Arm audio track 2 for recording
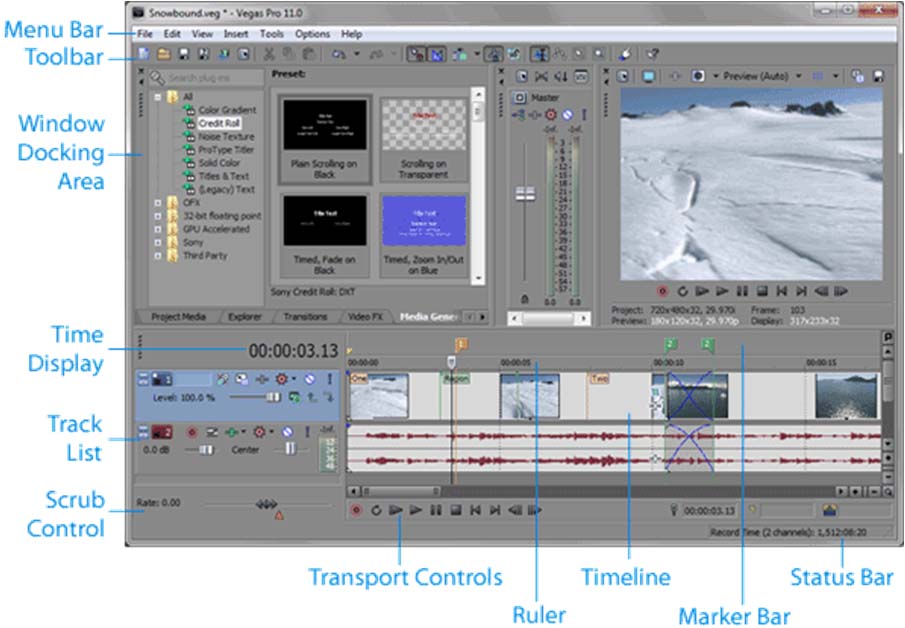 click(192, 432)
